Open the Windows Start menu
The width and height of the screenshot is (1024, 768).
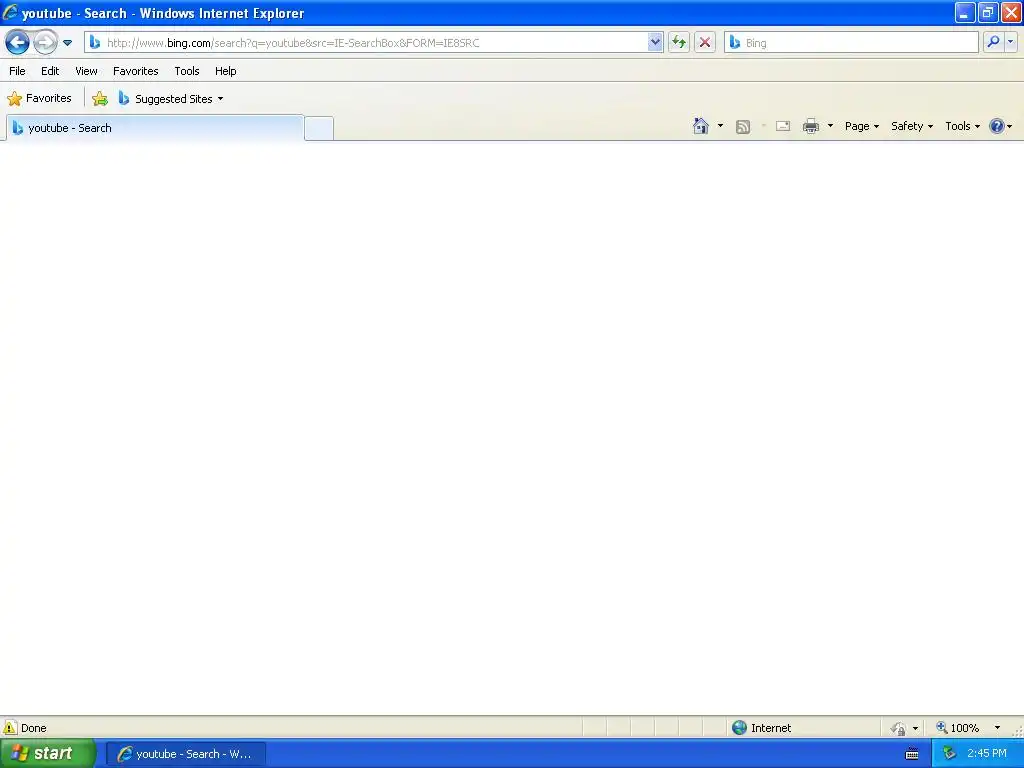(x=47, y=754)
